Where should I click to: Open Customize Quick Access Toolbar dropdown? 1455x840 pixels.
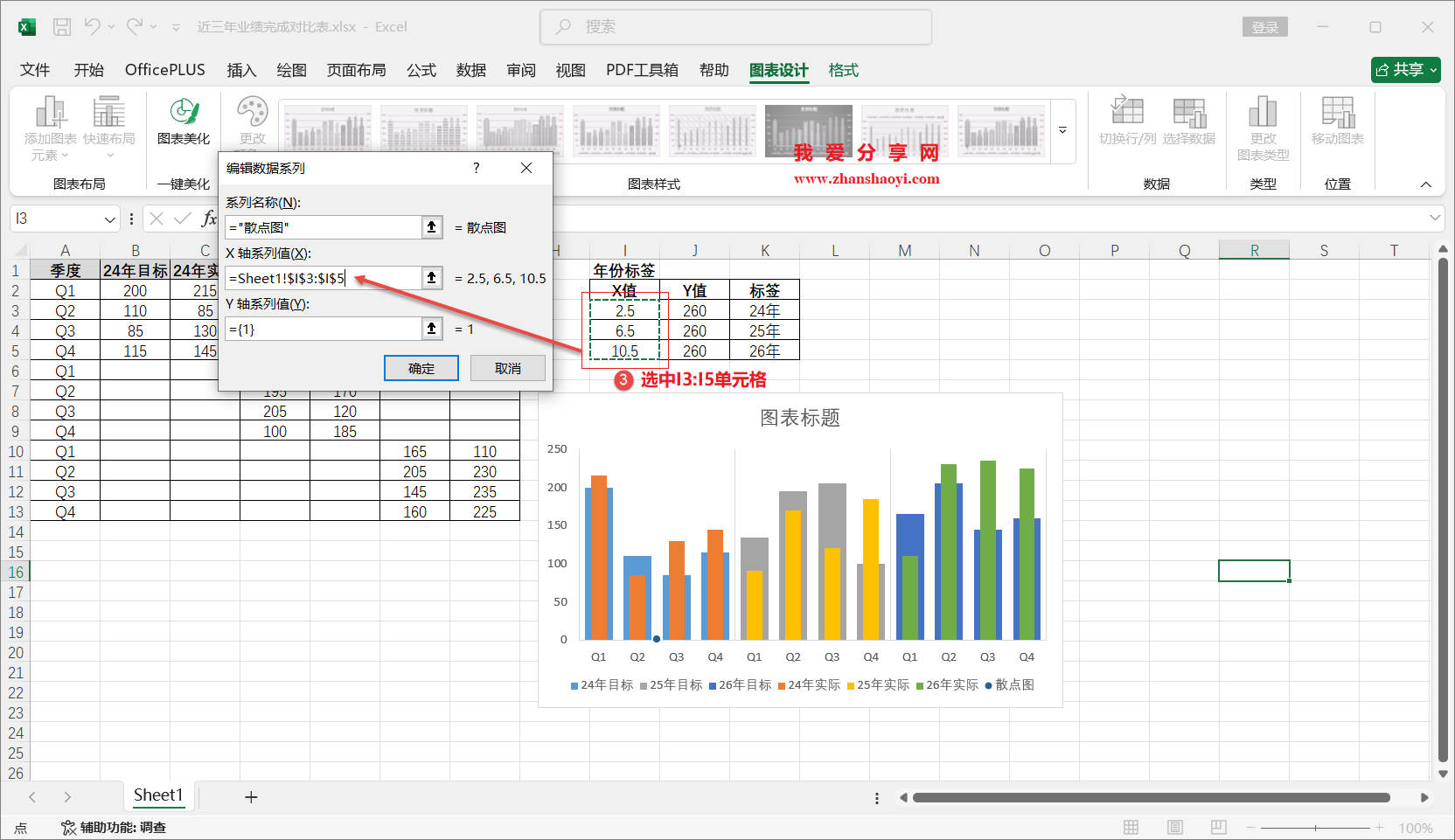(x=176, y=28)
